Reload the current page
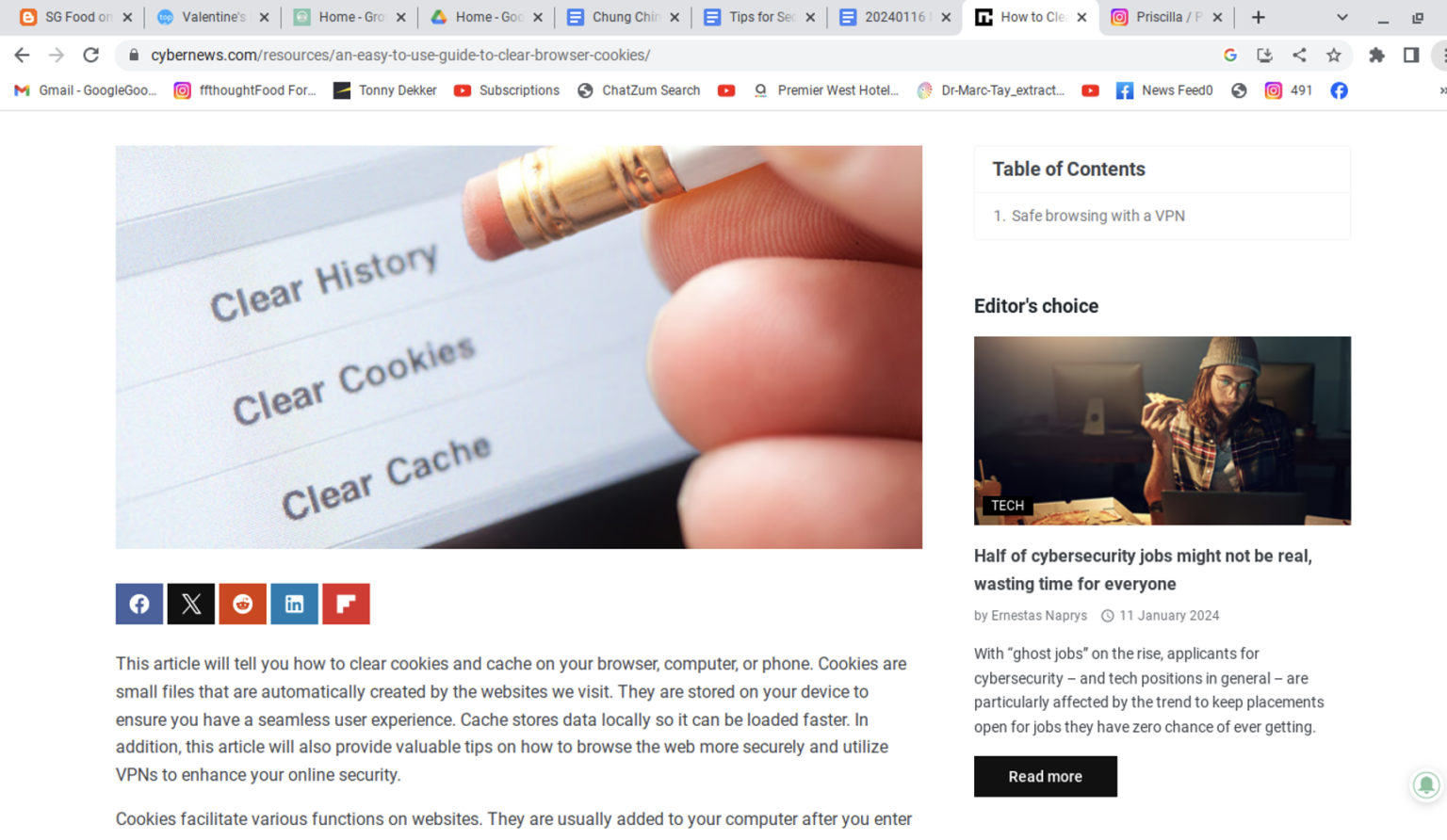The height and width of the screenshot is (840, 1447). tap(90, 55)
